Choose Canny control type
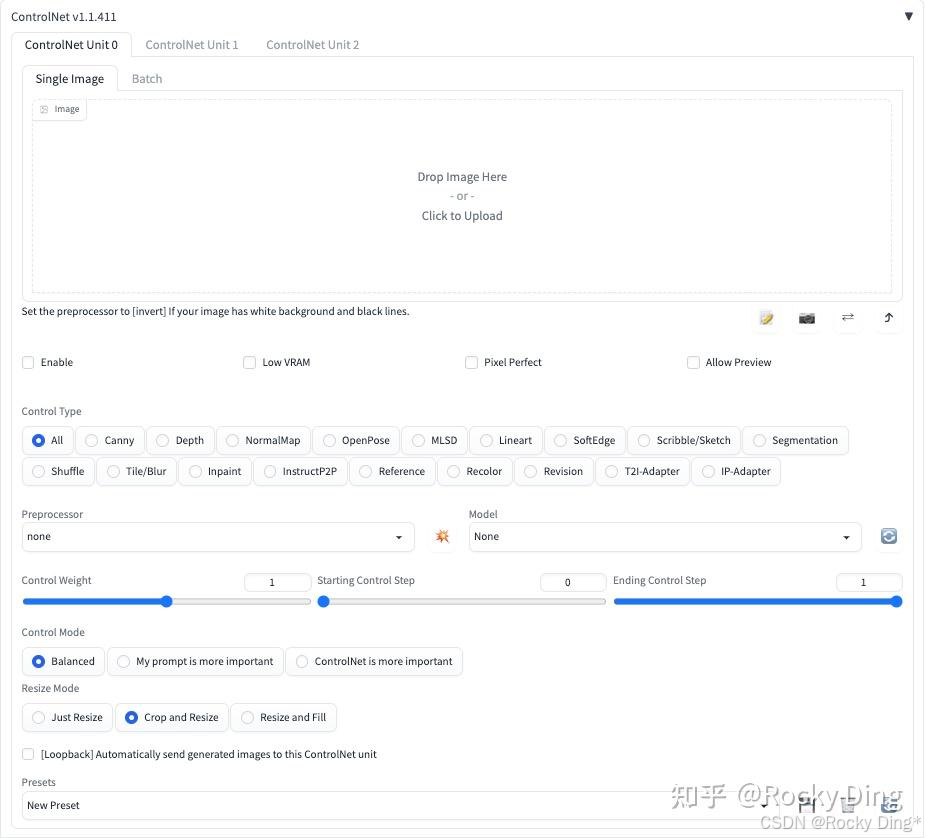 (x=110, y=441)
